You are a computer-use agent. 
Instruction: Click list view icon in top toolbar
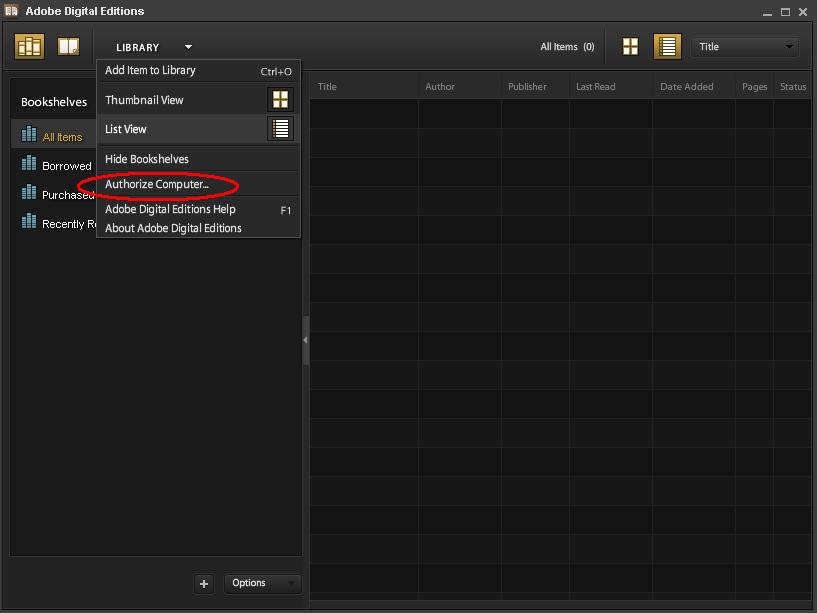[x=667, y=46]
